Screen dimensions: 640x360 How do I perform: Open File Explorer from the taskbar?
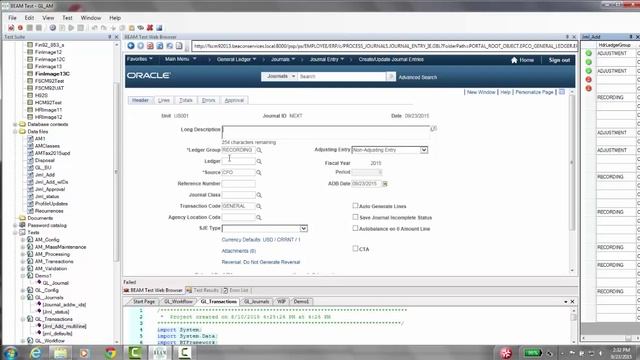point(60,353)
